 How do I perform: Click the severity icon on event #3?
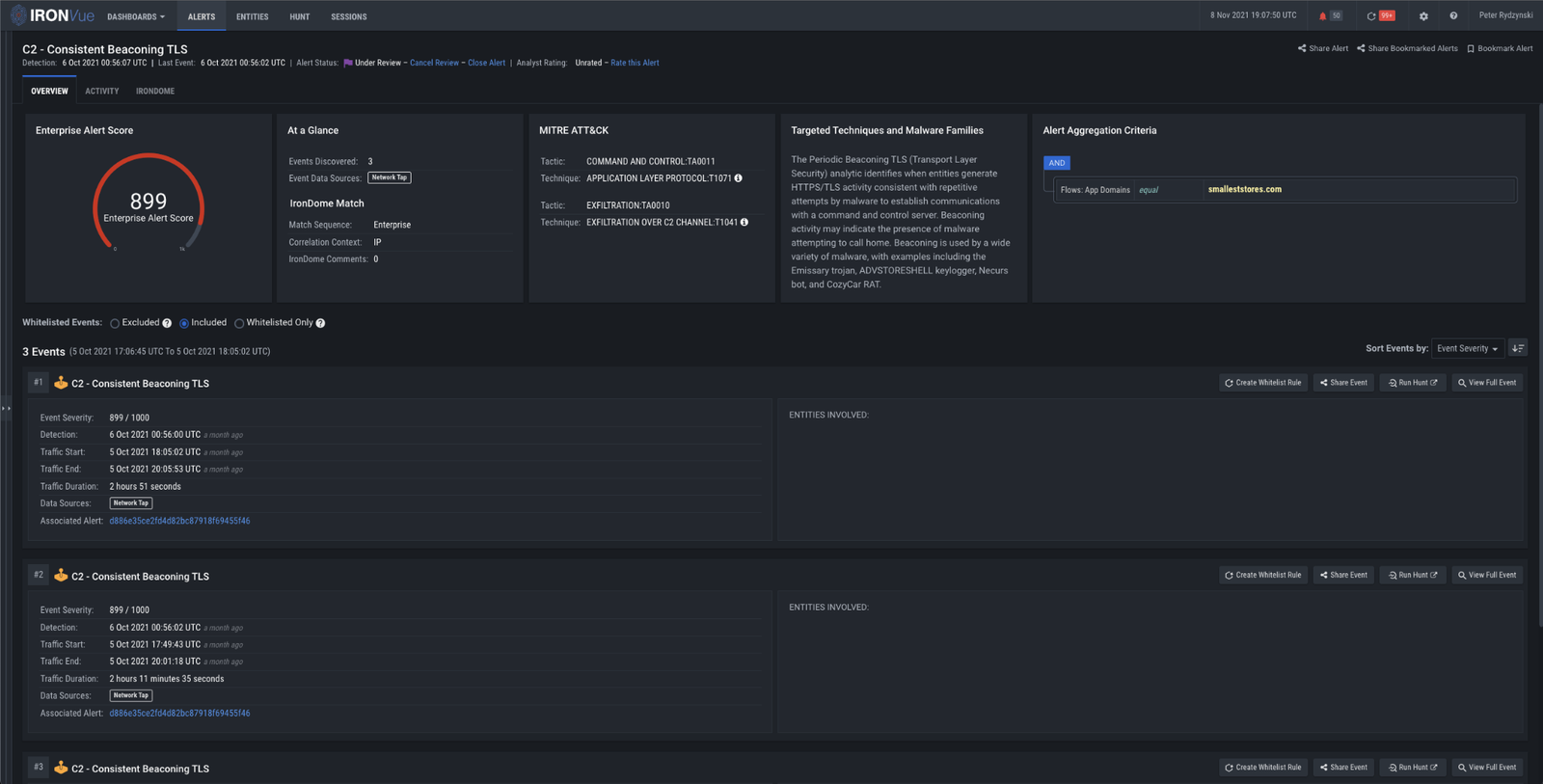click(61, 769)
